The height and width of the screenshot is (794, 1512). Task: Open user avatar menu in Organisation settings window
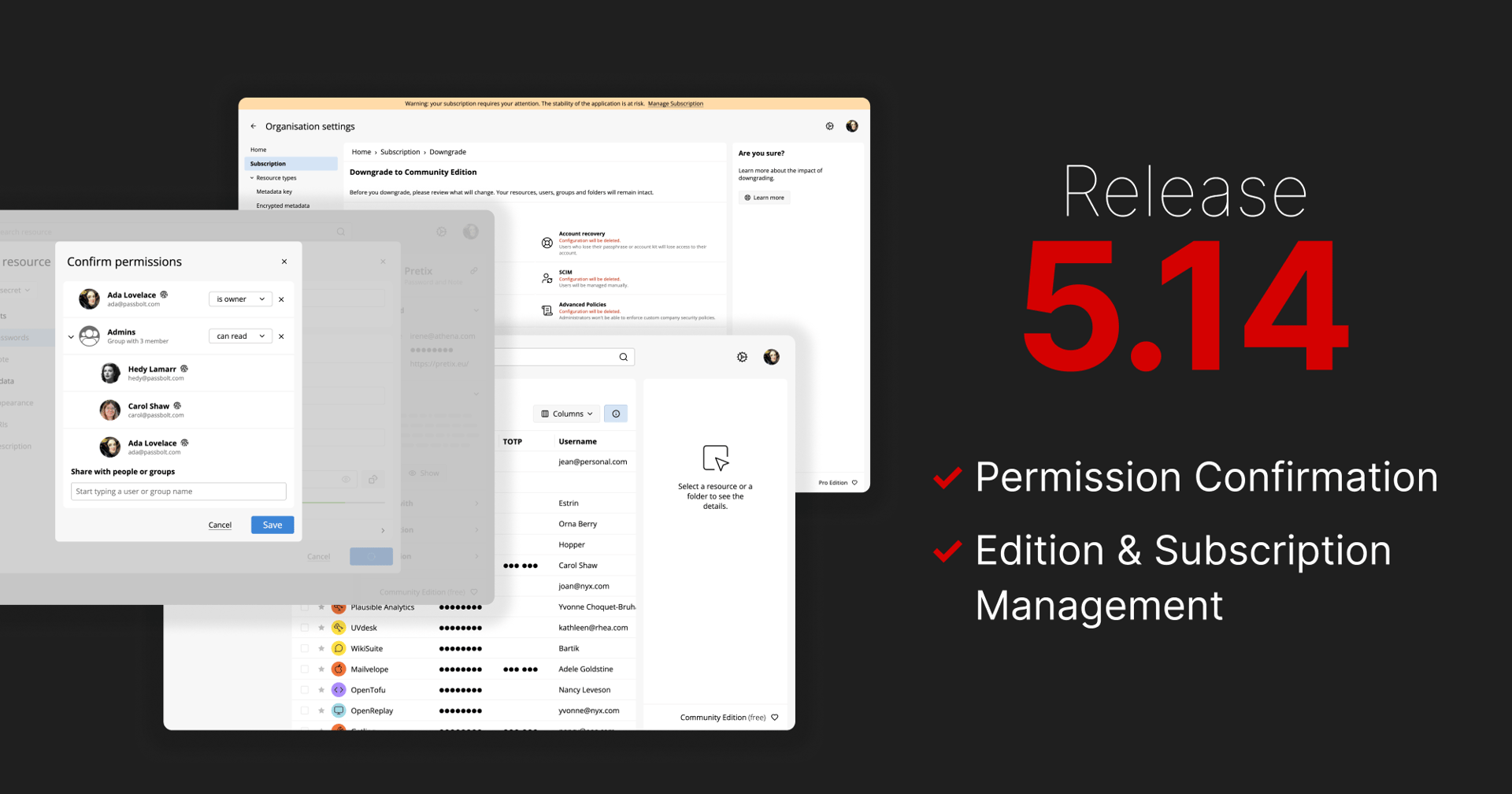[x=852, y=126]
